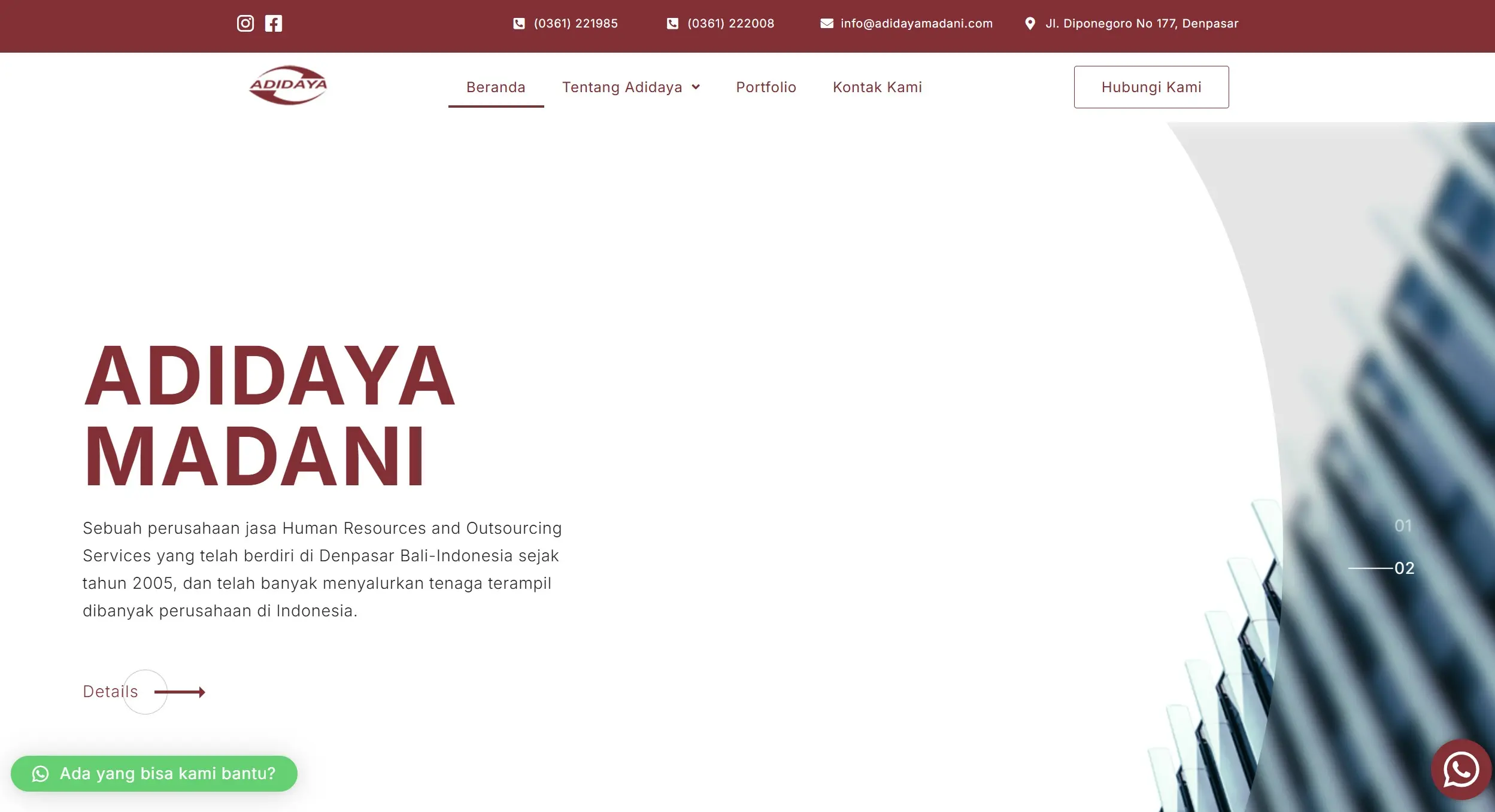The width and height of the screenshot is (1495, 812).
Task: Click the map pin location icon
Action: (x=1030, y=23)
